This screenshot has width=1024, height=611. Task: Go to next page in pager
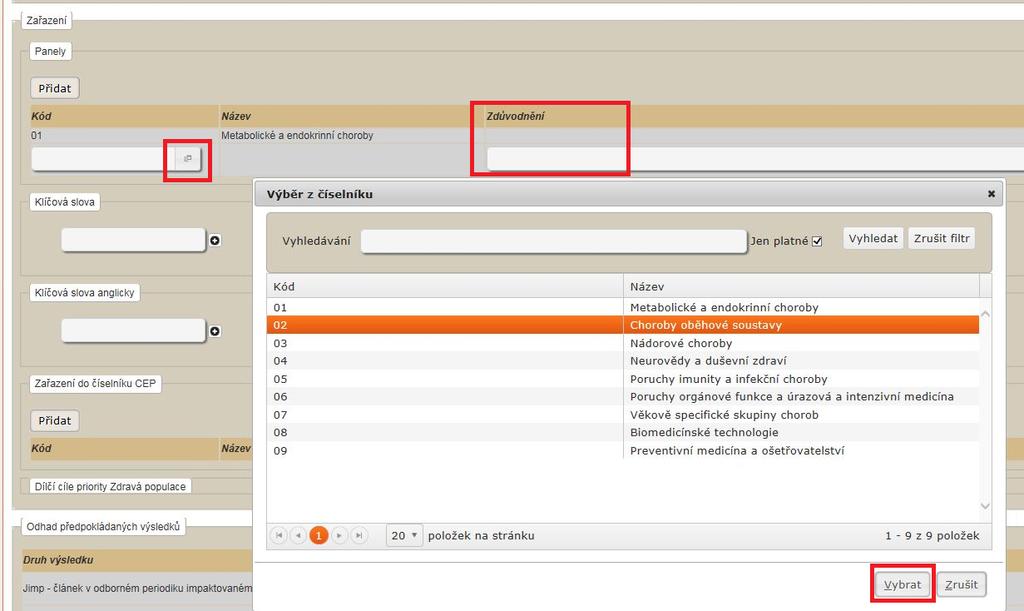(x=339, y=535)
